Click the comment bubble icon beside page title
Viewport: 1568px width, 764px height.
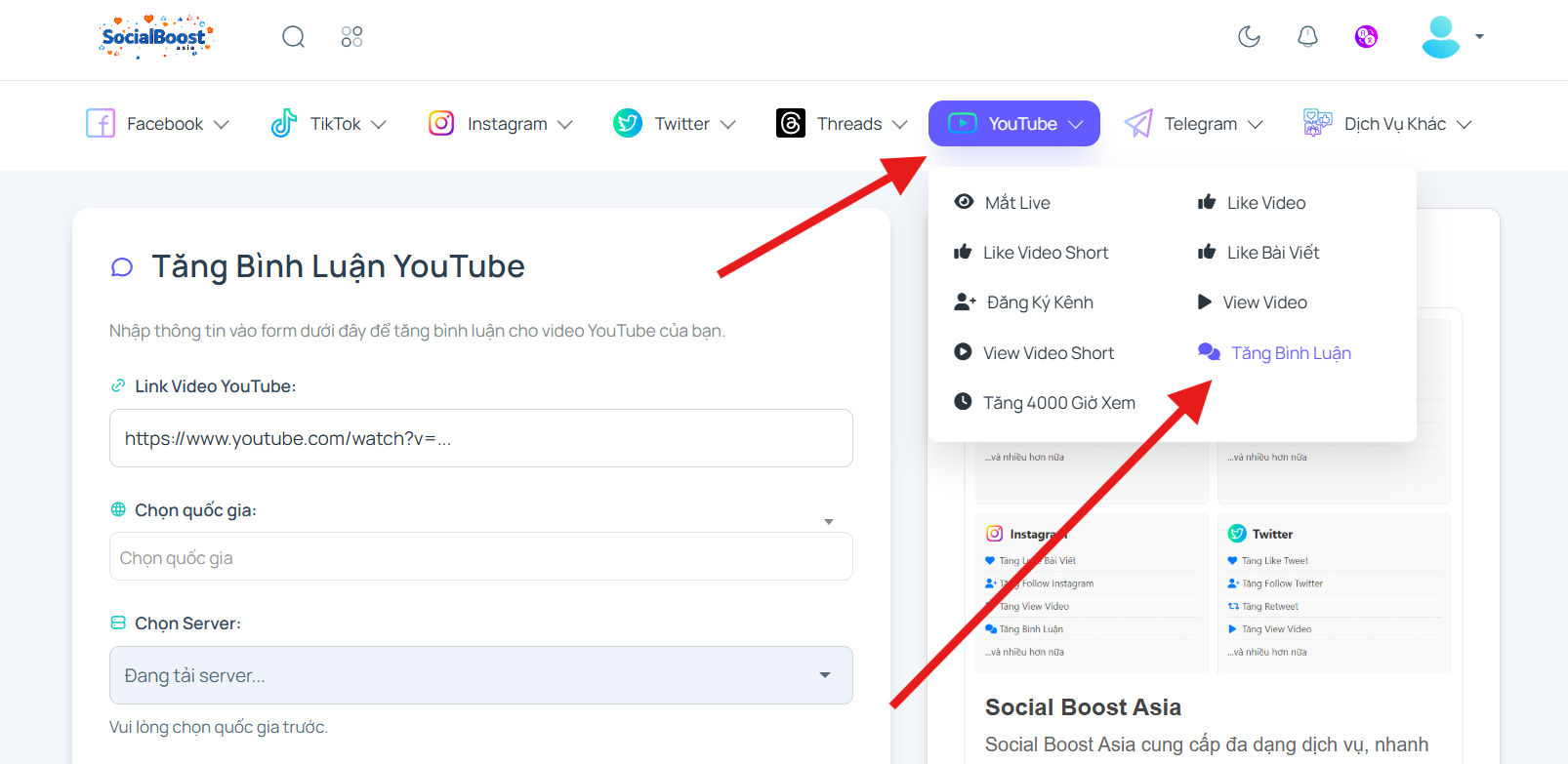122,267
